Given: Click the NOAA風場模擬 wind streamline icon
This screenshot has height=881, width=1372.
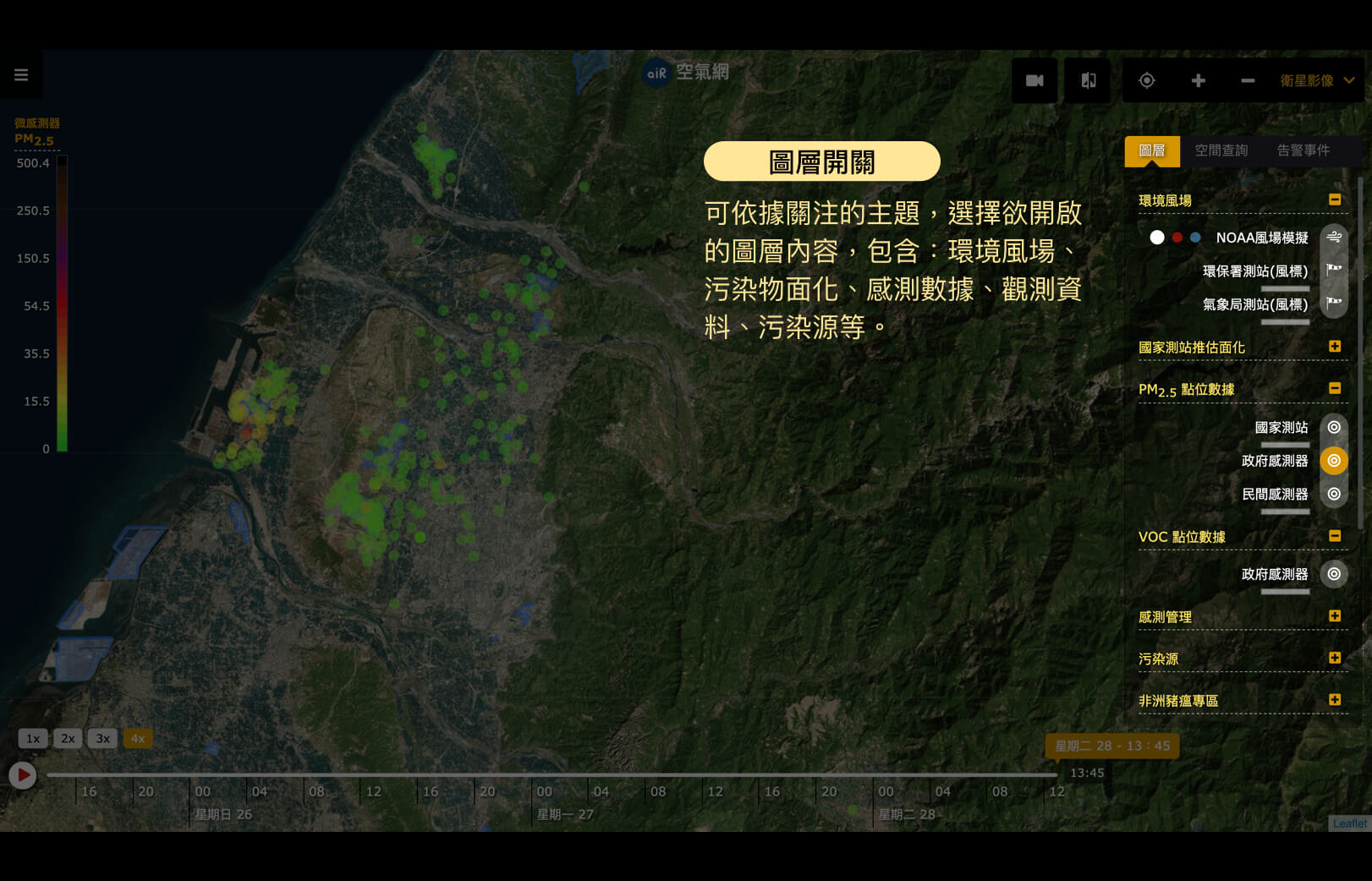Looking at the screenshot, I should [x=1334, y=238].
